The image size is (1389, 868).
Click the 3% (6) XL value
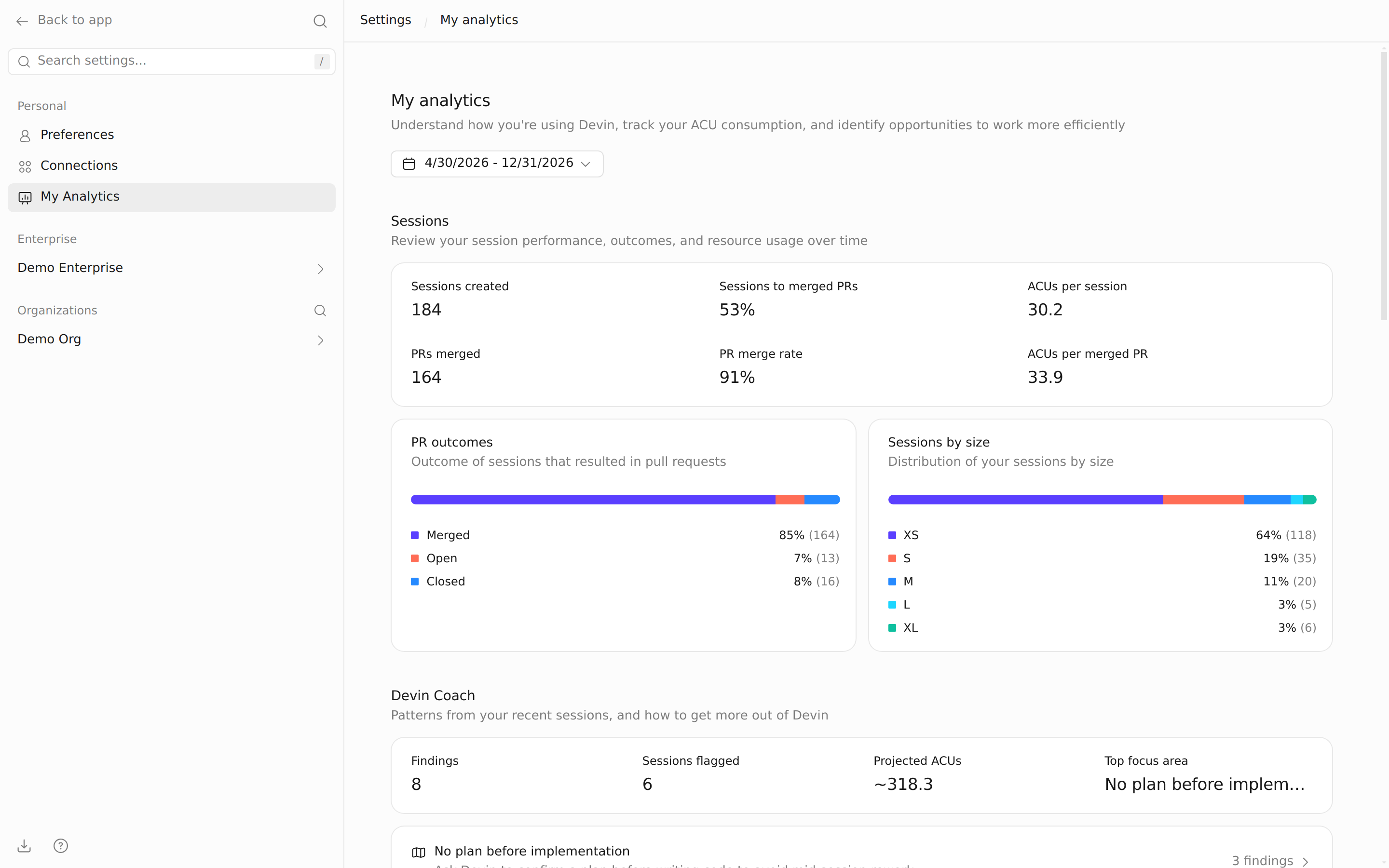pos(1296,627)
